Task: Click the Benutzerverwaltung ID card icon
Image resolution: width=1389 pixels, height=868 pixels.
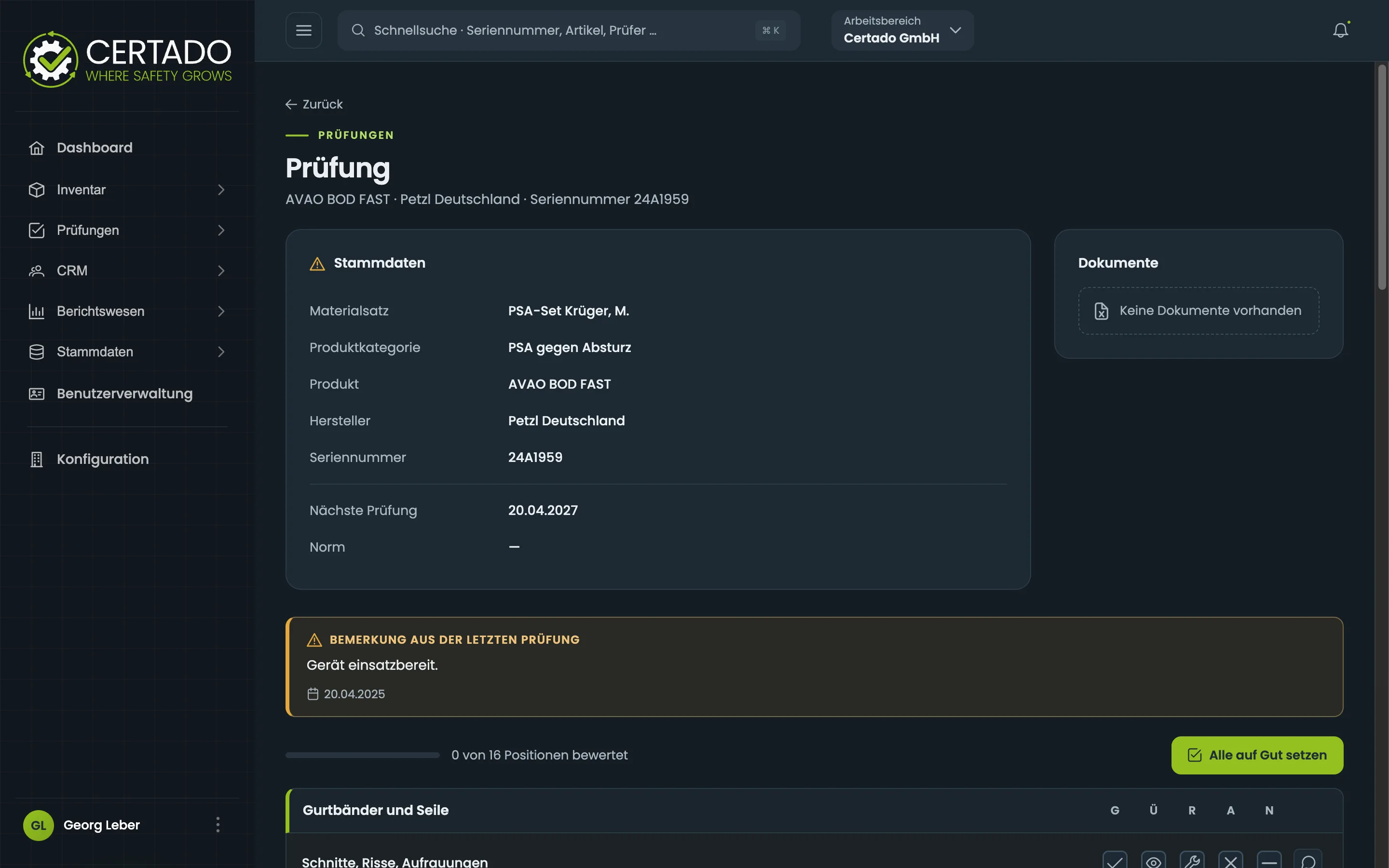Action: point(37,394)
